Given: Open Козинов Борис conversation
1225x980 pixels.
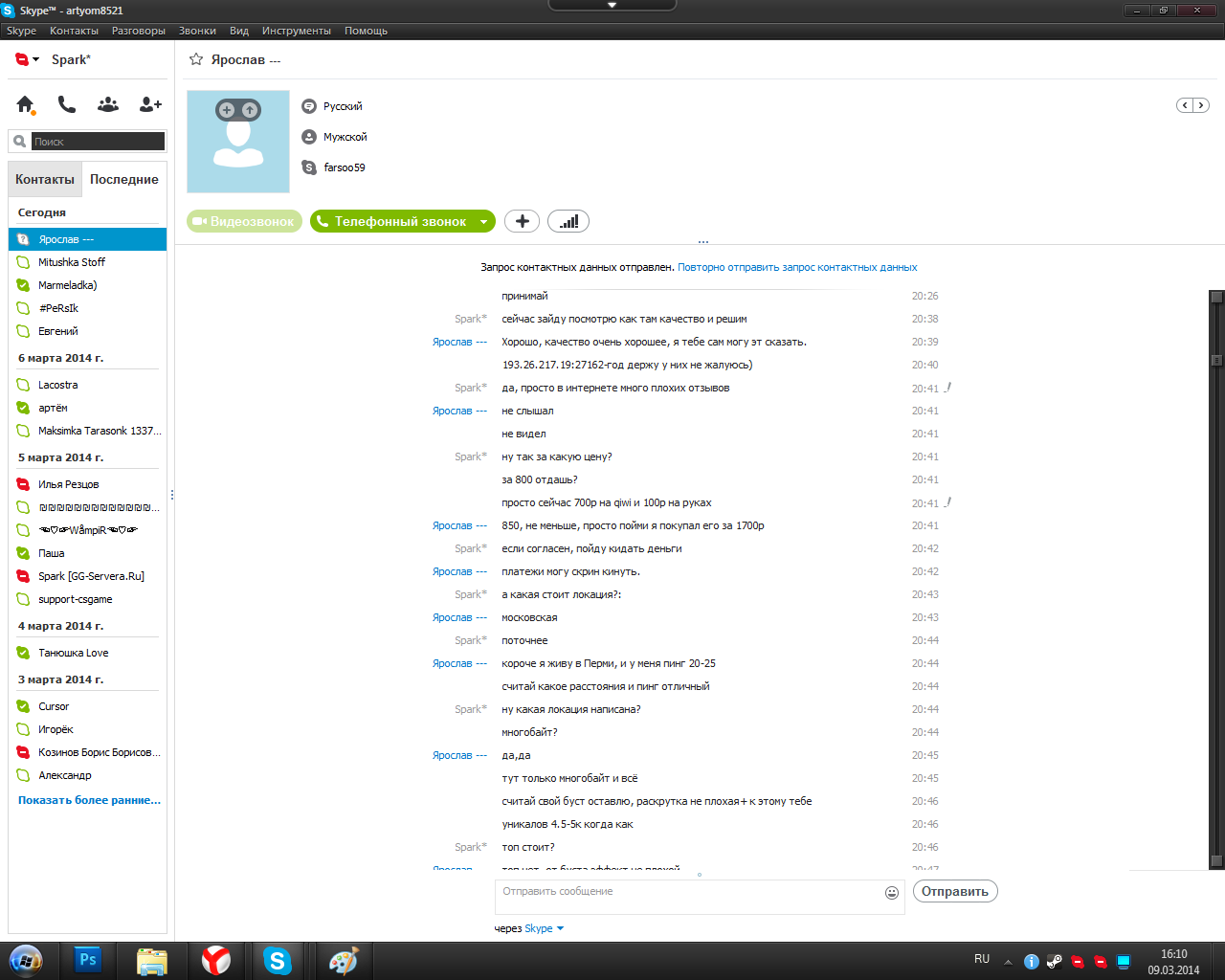Looking at the screenshot, I should [87, 752].
